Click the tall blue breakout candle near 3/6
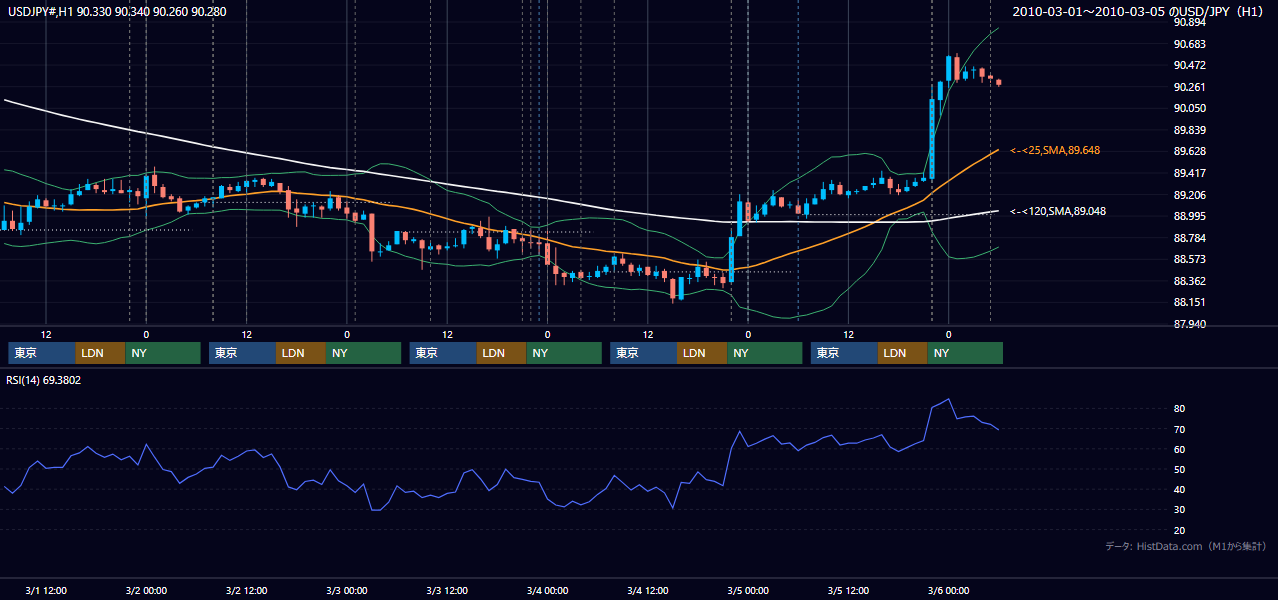 click(x=932, y=139)
